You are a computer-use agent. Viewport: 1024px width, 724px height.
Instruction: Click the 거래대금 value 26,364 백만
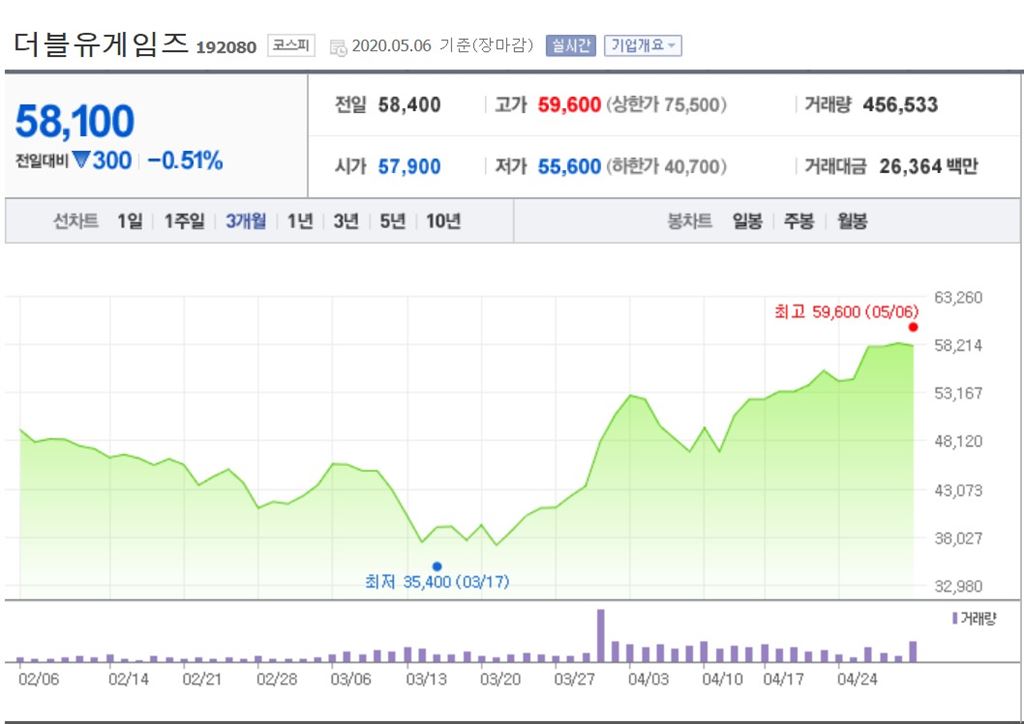[x=928, y=166]
